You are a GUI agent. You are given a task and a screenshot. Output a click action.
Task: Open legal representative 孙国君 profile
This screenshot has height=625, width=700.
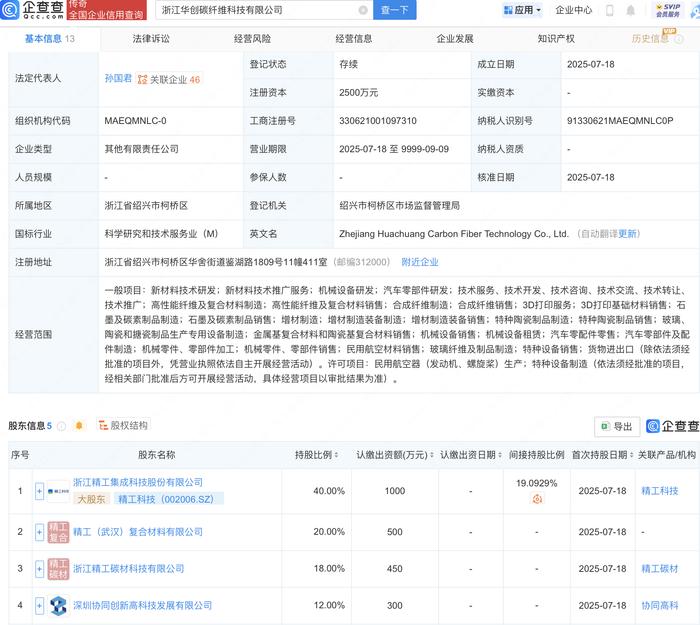pos(118,79)
